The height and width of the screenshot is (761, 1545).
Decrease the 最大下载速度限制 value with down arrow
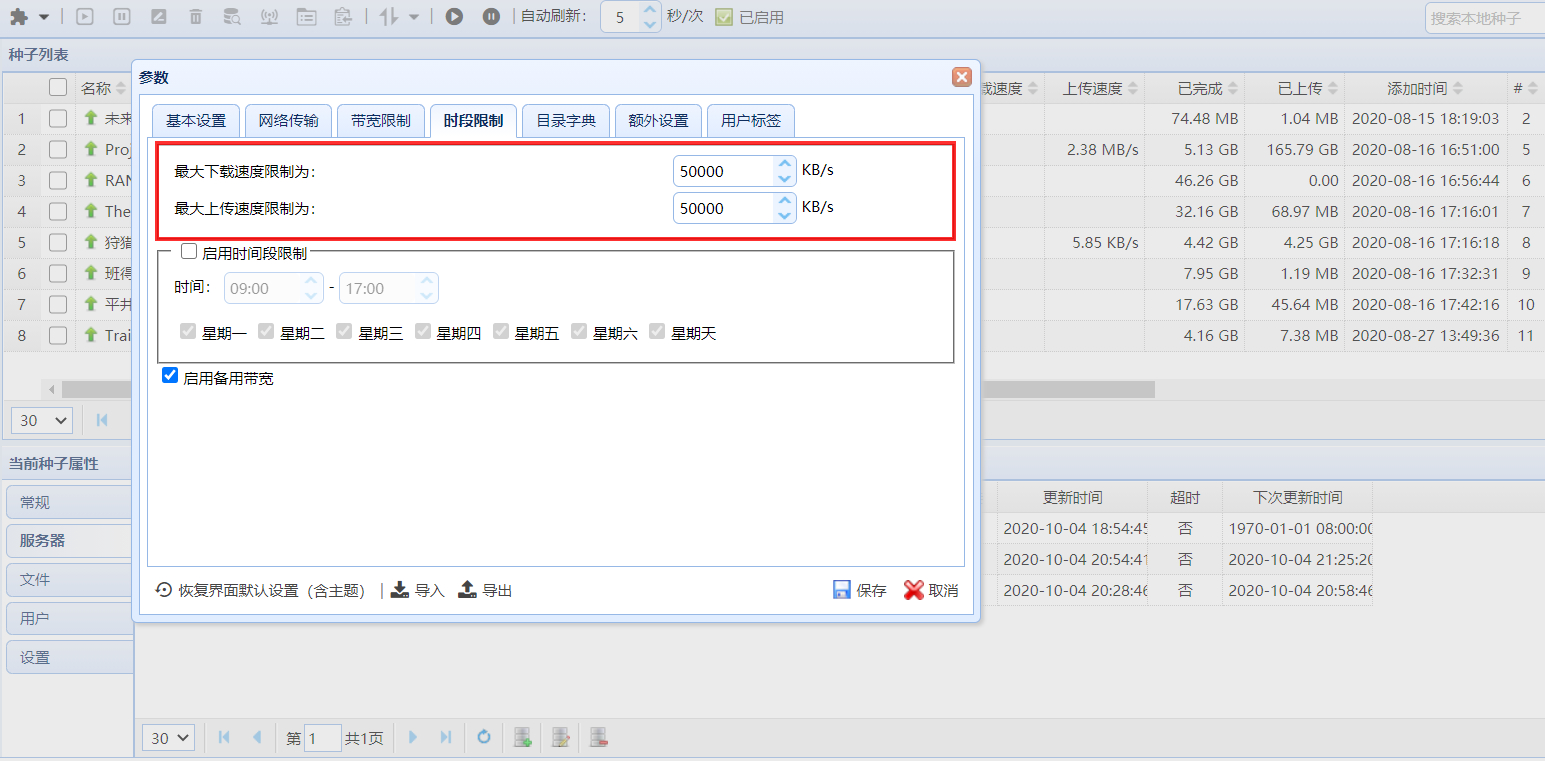pos(785,178)
